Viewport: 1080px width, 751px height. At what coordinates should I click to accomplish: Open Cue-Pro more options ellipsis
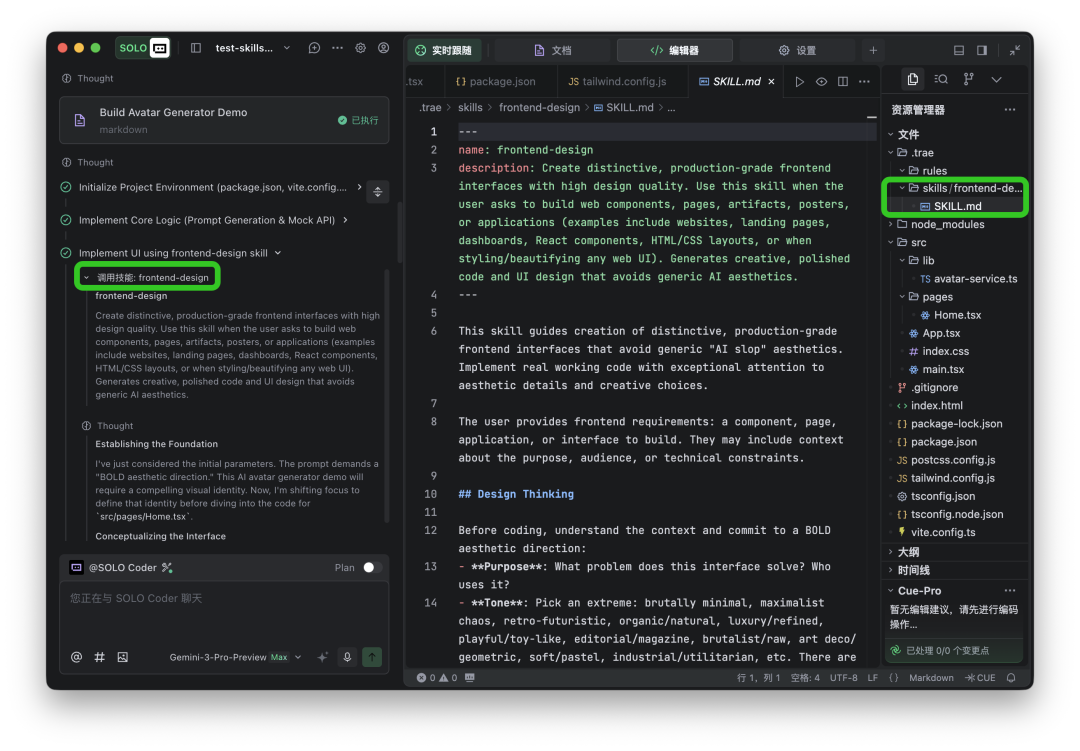[x=1010, y=590]
